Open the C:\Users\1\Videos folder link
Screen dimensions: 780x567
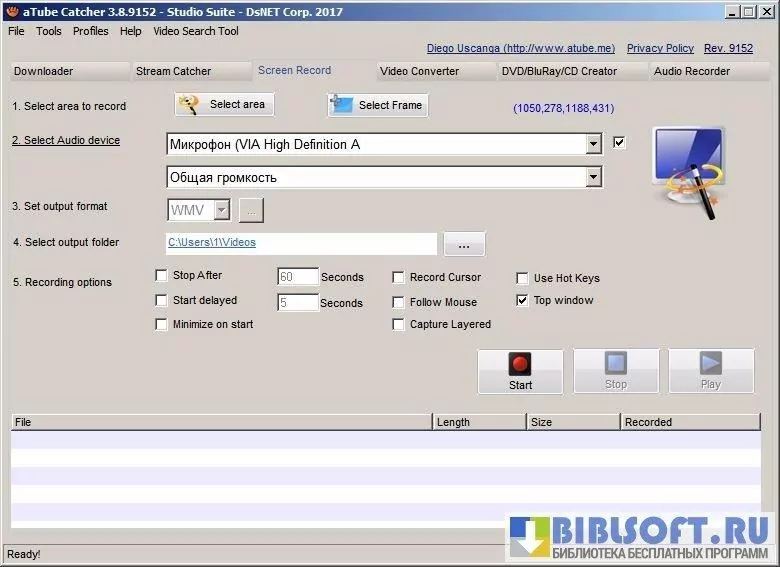coord(212,242)
